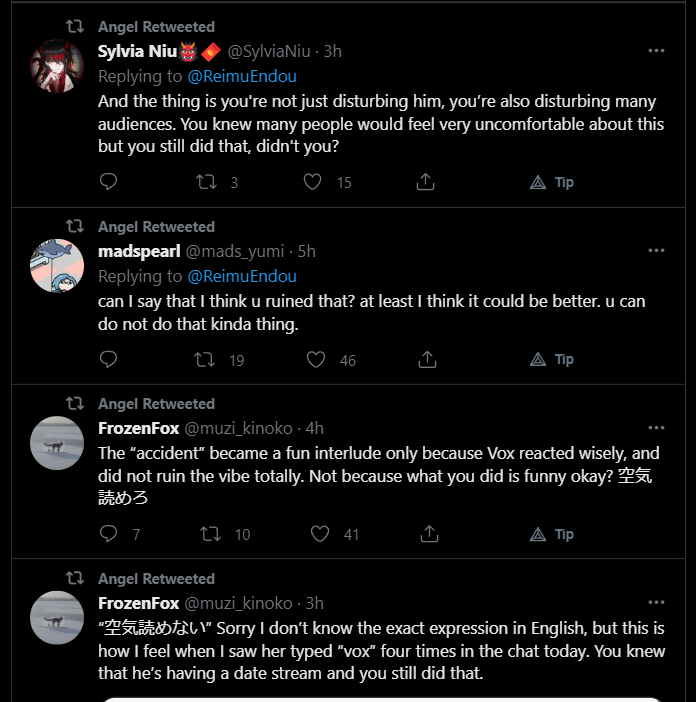The width and height of the screenshot is (696, 702).
Task: Open madspearl's profile avatar
Action: click(57, 265)
